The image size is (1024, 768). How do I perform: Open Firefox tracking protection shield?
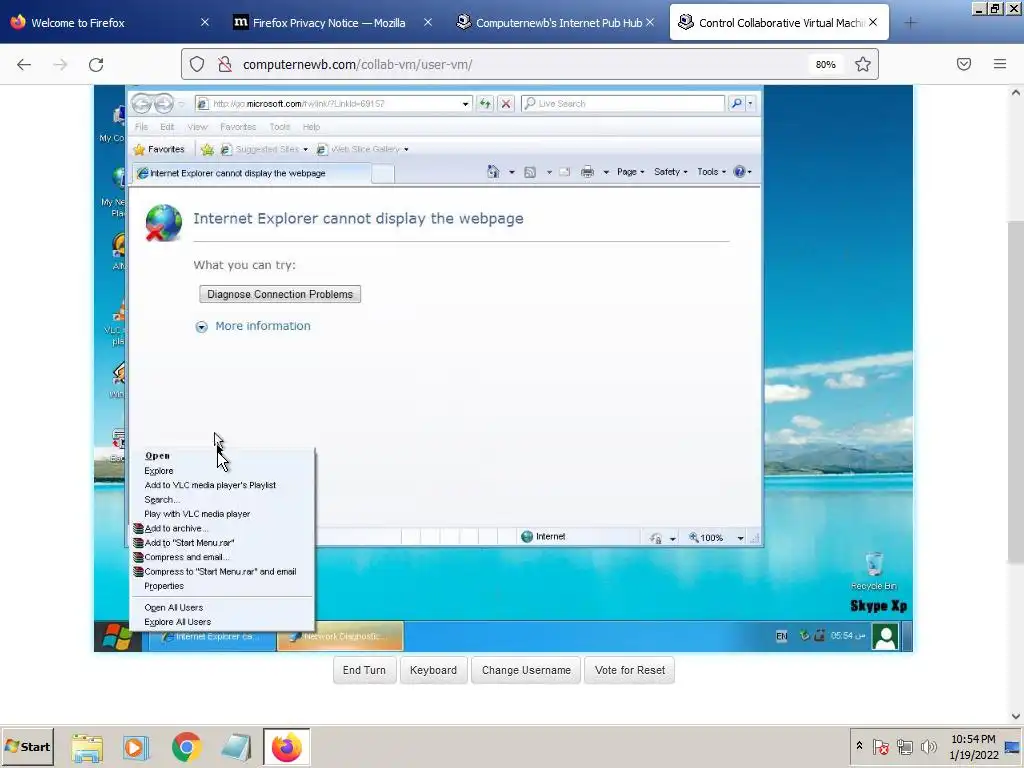[197, 64]
